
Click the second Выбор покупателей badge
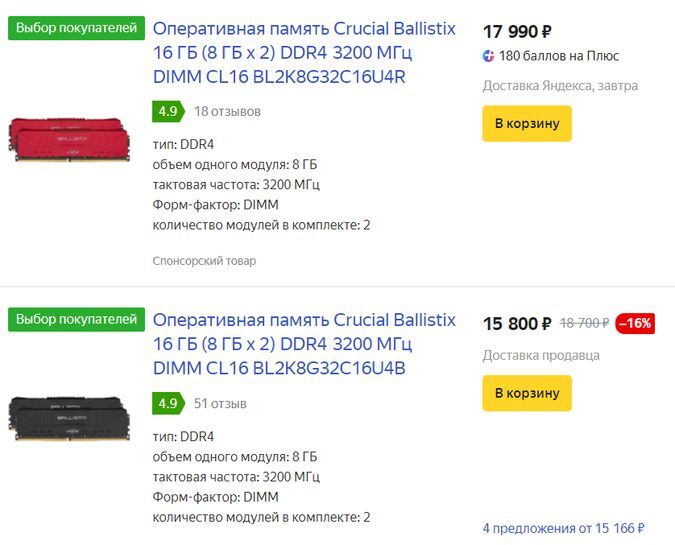75,320
